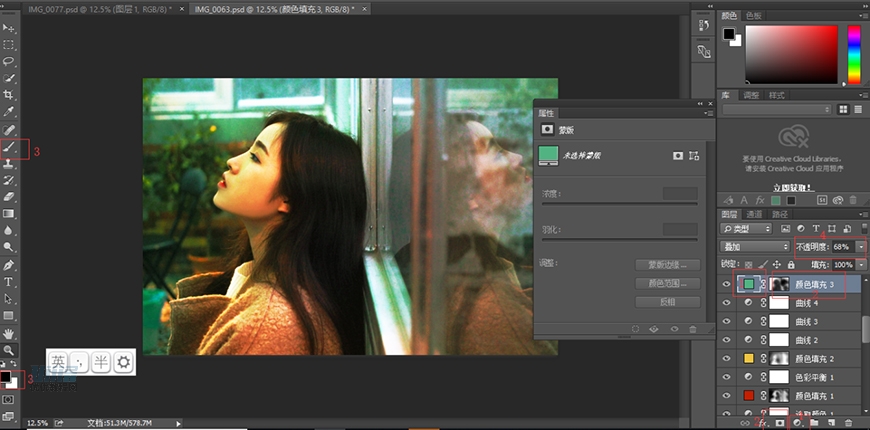This screenshot has height=430, width=870.
Task: Hide the 颜色填充 3 layer
Action: tap(727, 284)
